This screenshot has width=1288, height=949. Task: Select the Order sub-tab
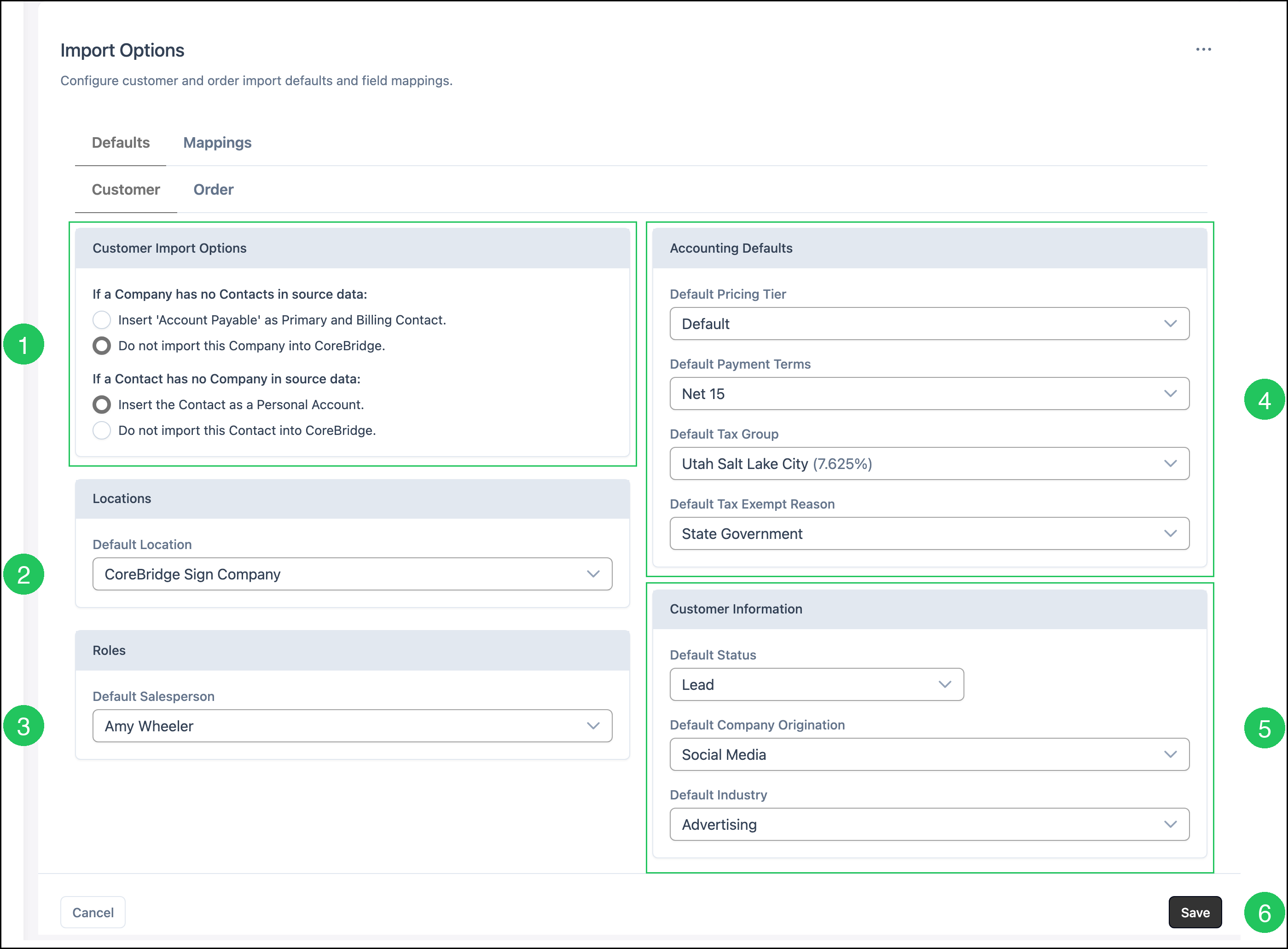213,190
